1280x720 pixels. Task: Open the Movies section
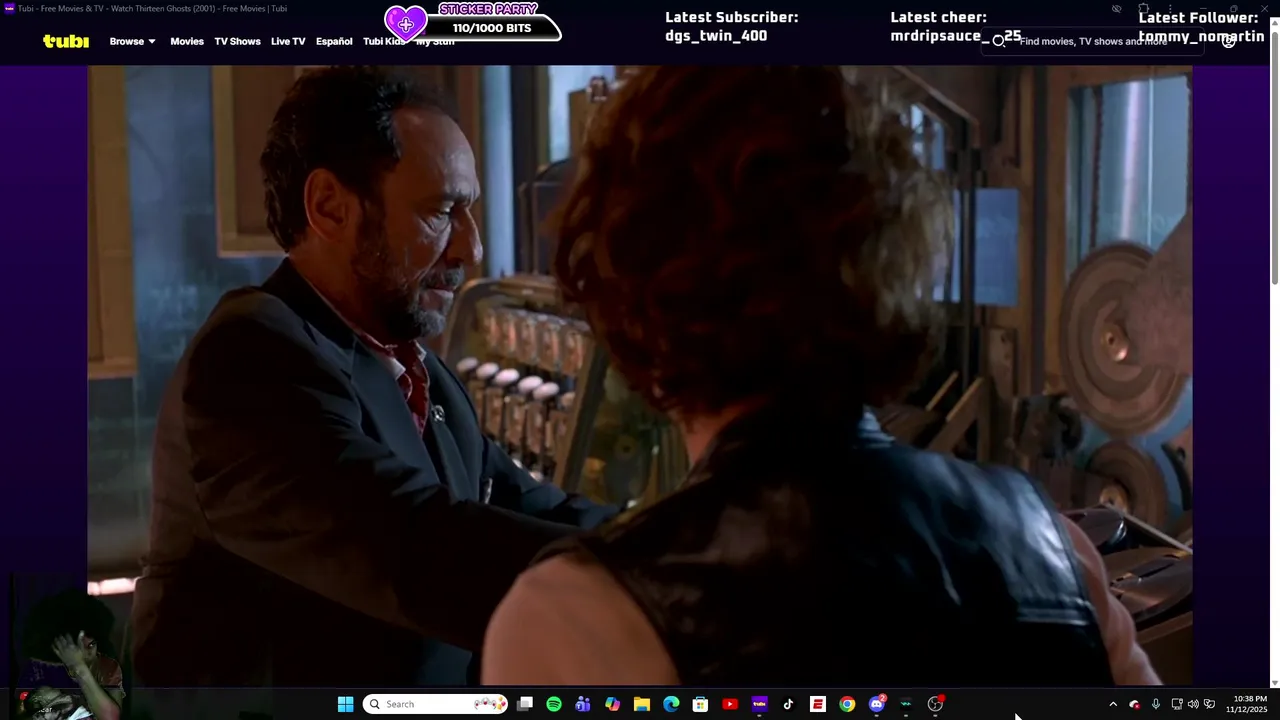pyautogui.click(x=187, y=41)
